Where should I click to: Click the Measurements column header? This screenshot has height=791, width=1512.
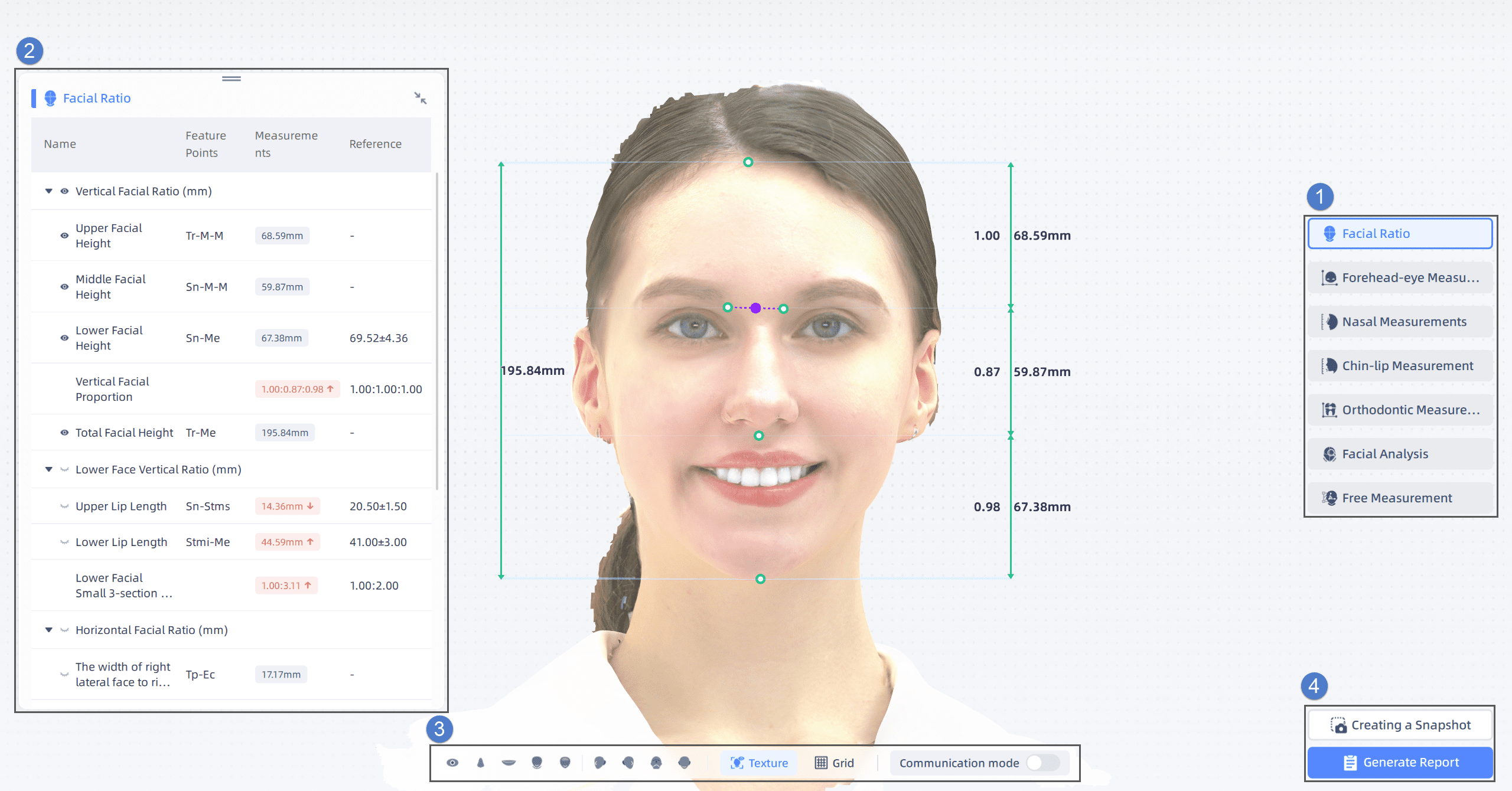coord(286,144)
